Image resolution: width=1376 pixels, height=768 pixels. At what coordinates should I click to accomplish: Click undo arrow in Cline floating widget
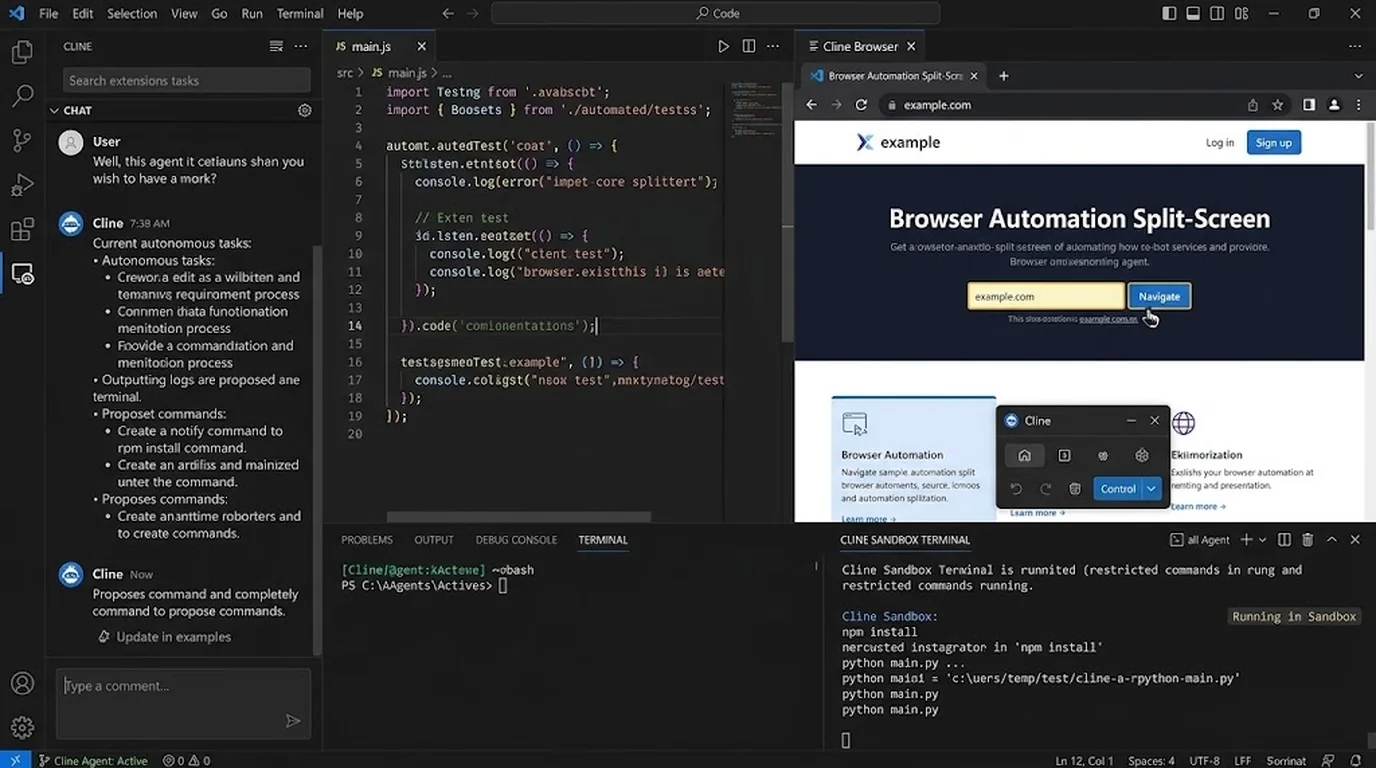1016,489
